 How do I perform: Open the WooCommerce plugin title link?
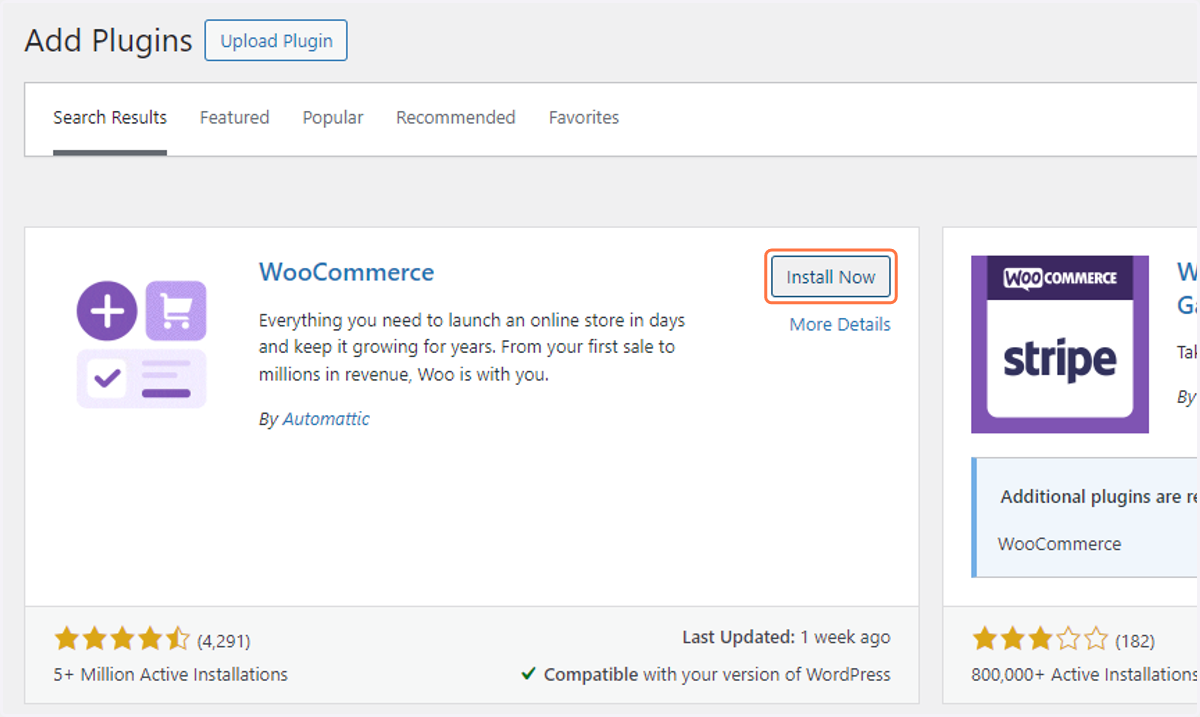346,272
